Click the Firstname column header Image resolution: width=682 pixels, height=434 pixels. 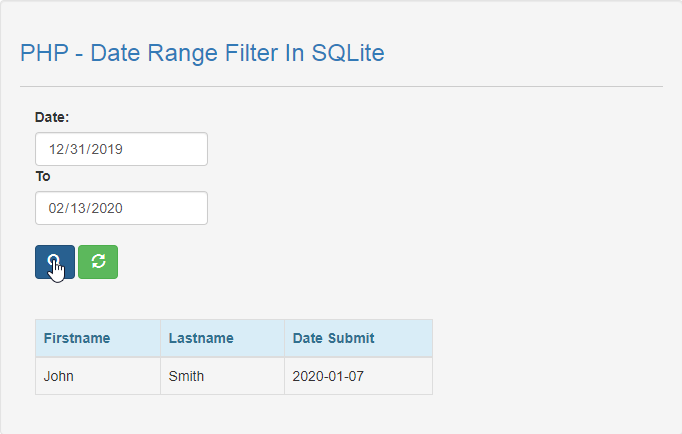tap(77, 338)
